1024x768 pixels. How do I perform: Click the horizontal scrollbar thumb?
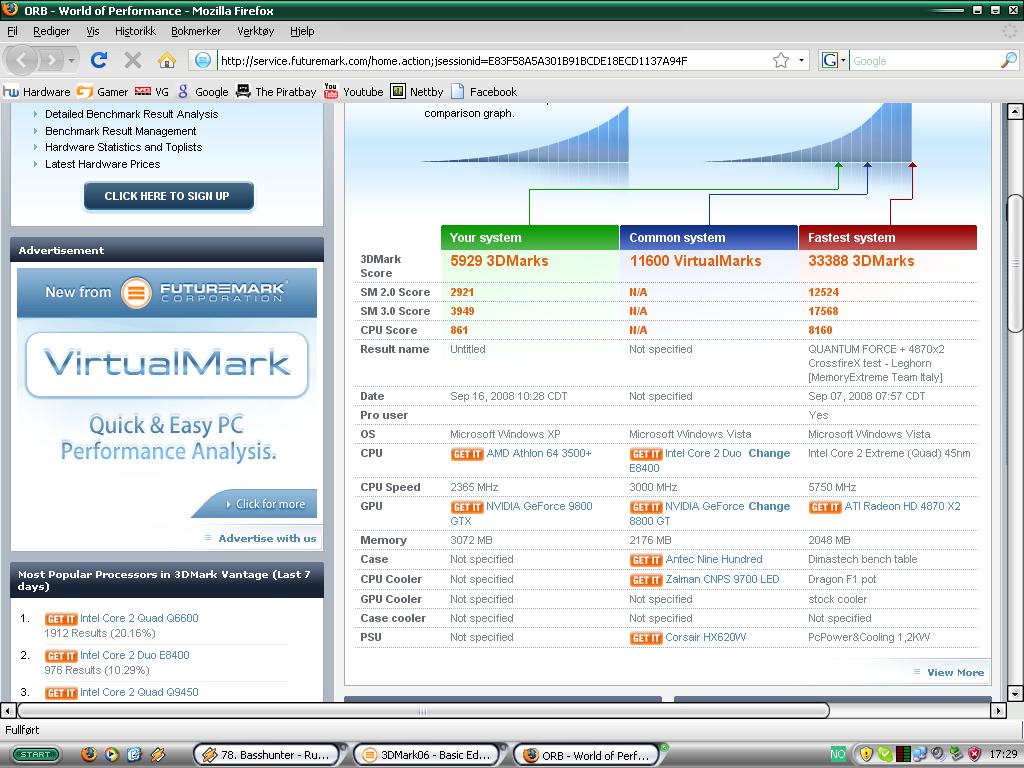click(x=423, y=710)
